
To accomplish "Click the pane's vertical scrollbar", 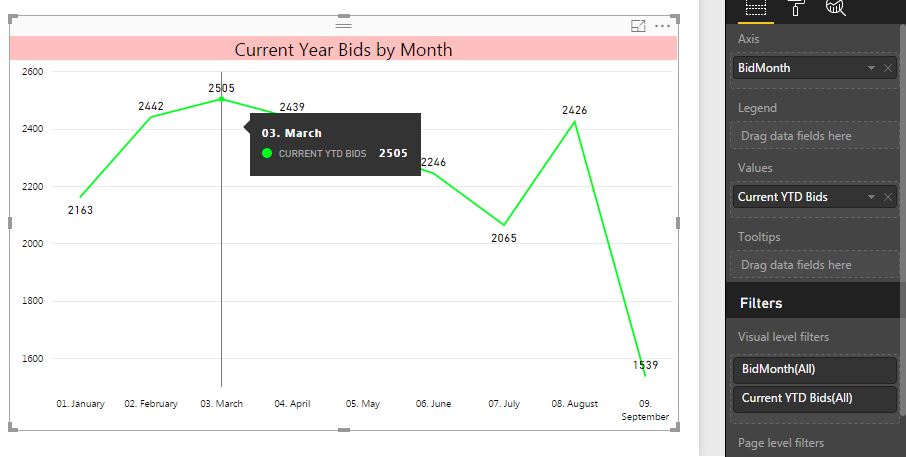I will click(x=903, y=220).
